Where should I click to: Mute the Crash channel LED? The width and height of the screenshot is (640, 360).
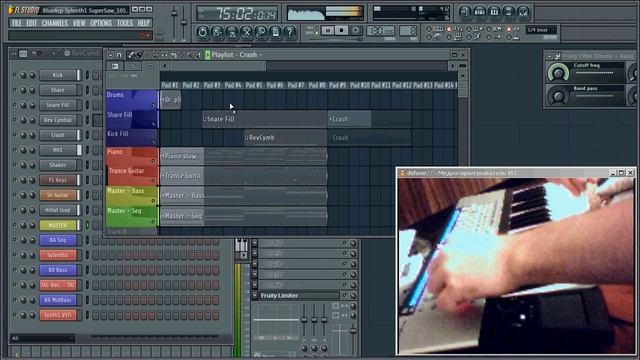15,135
